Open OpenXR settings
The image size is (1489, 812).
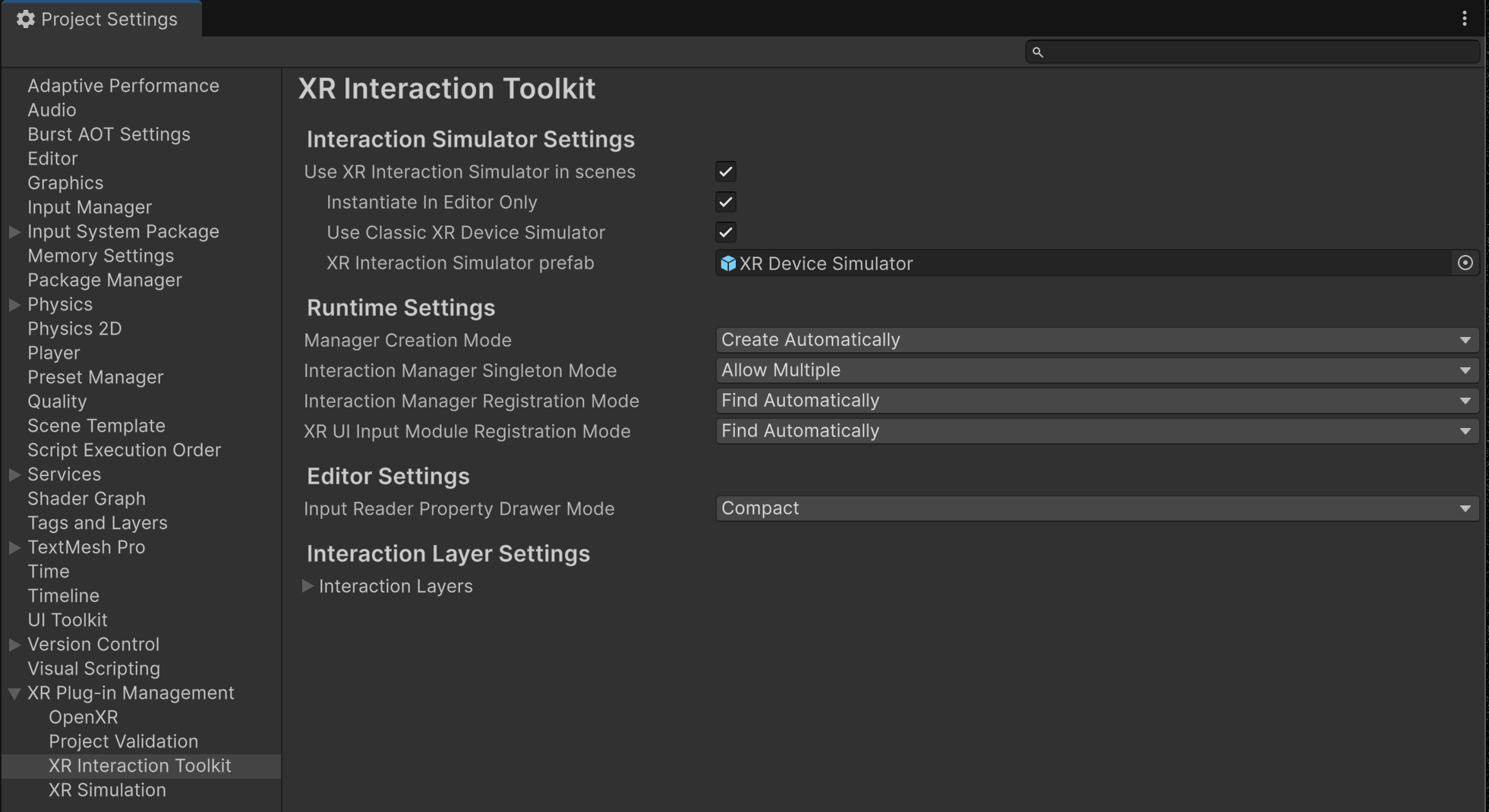83,717
